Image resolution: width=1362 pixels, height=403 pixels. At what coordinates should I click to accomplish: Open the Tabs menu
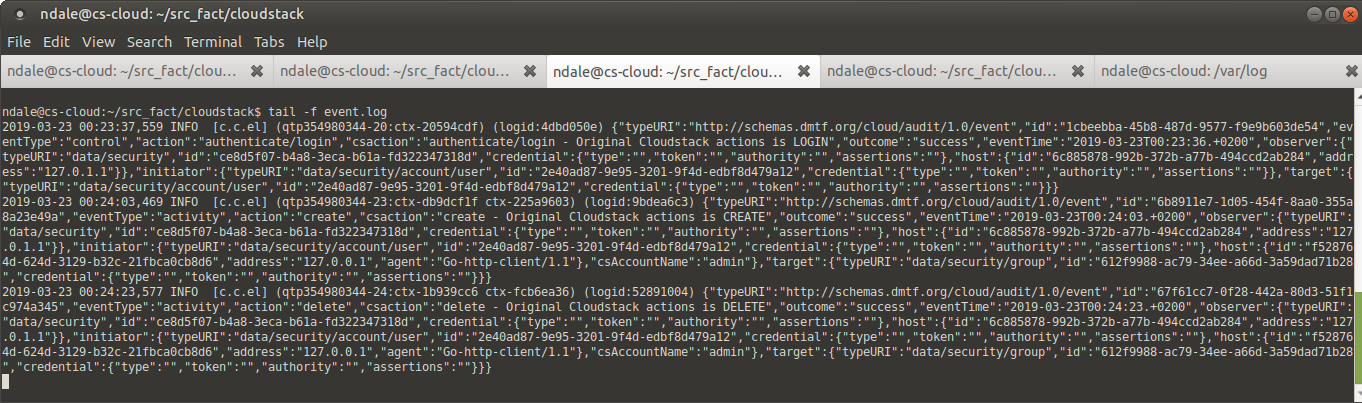[x=269, y=42]
